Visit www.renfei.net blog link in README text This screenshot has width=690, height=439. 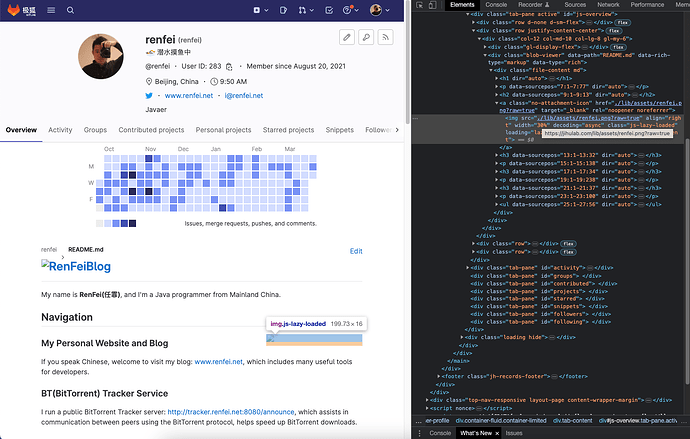click(219, 362)
